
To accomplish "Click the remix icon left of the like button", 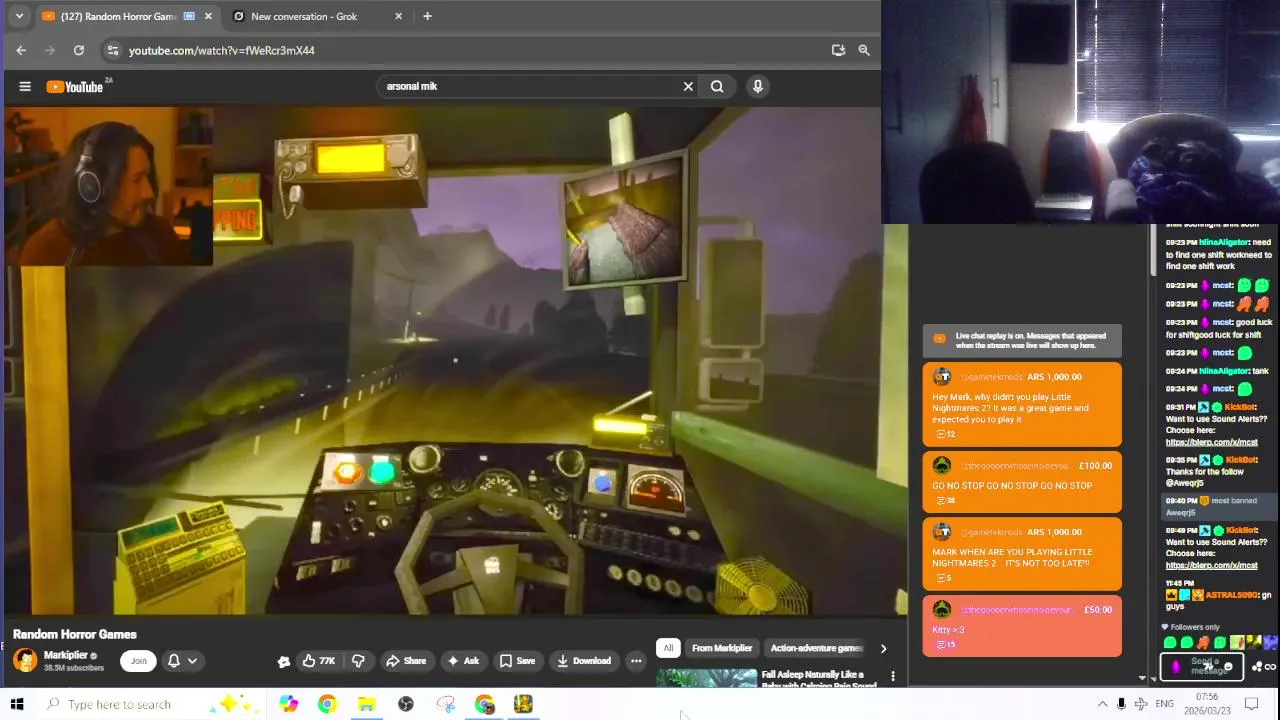I will coord(284,661).
